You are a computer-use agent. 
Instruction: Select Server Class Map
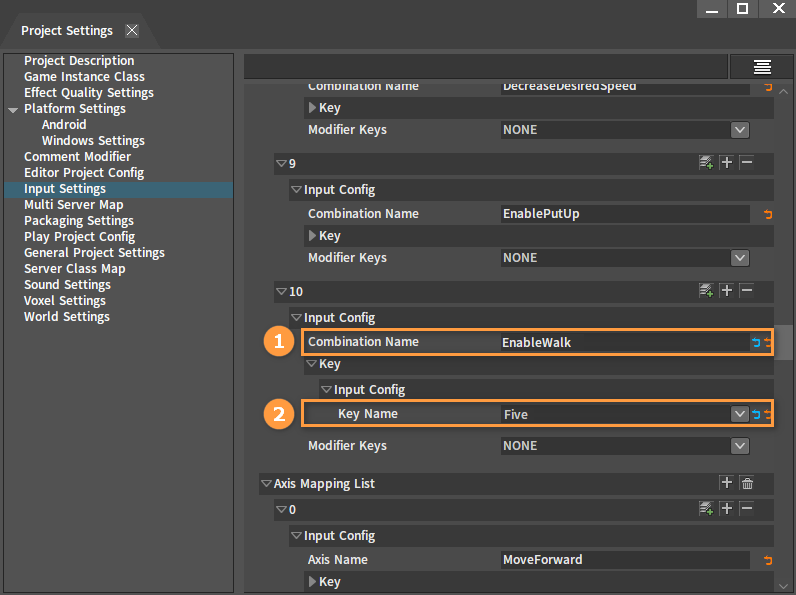tap(75, 269)
